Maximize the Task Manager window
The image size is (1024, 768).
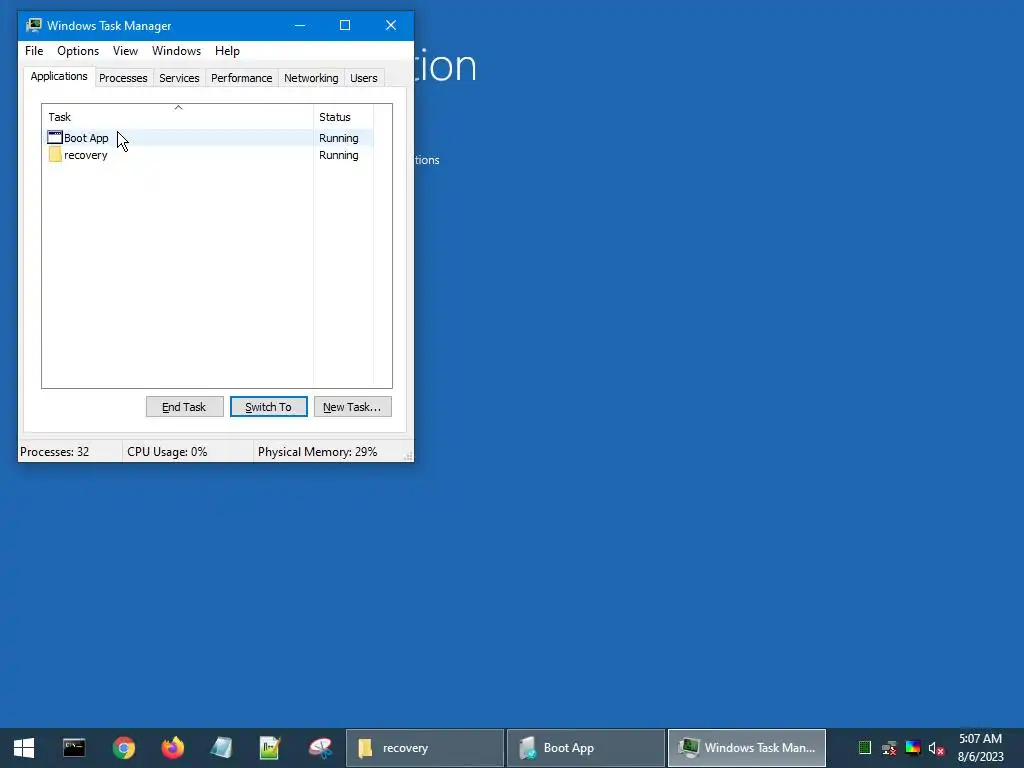(x=345, y=25)
